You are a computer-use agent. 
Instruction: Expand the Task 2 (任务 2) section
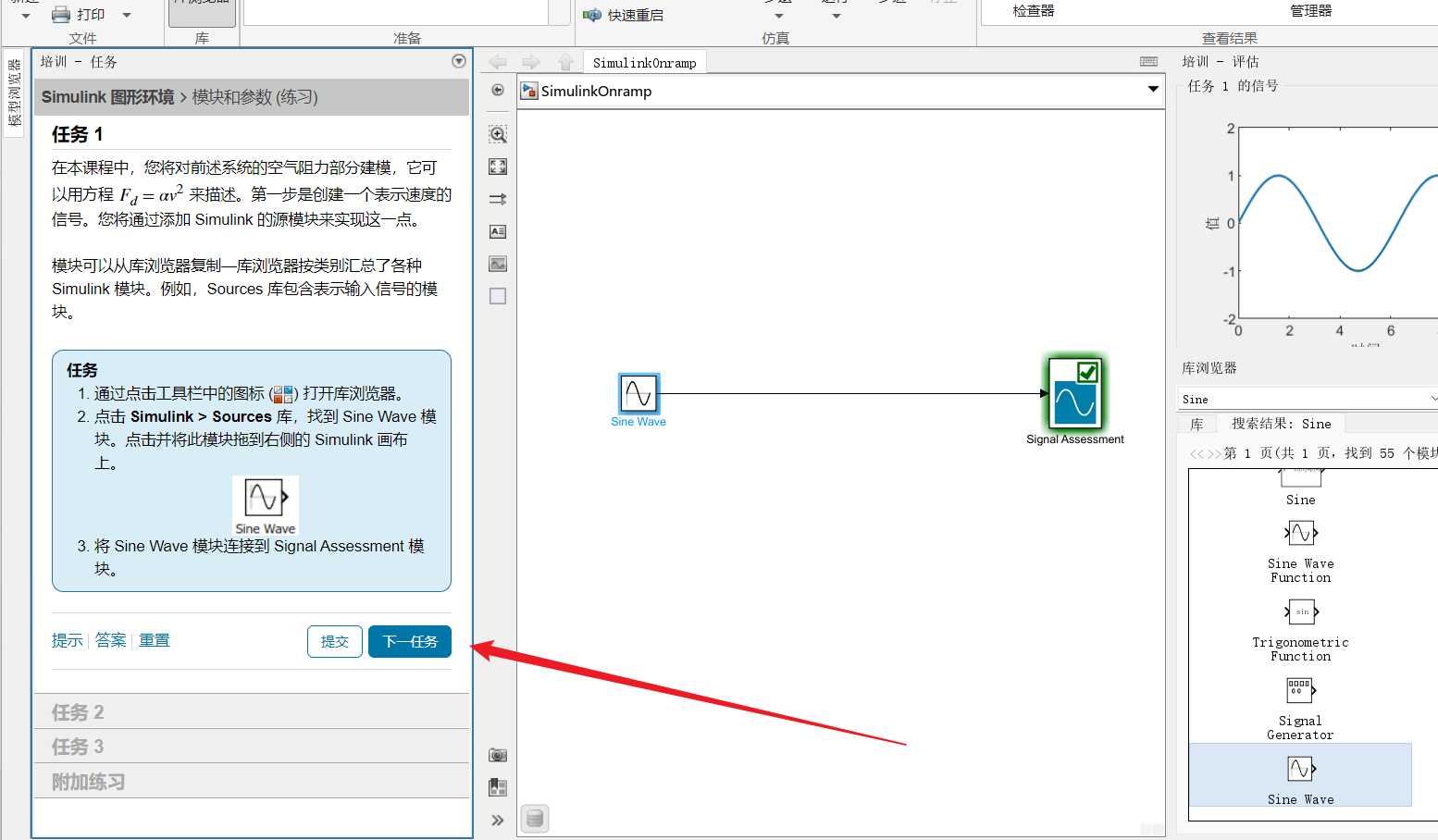[252, 712]
